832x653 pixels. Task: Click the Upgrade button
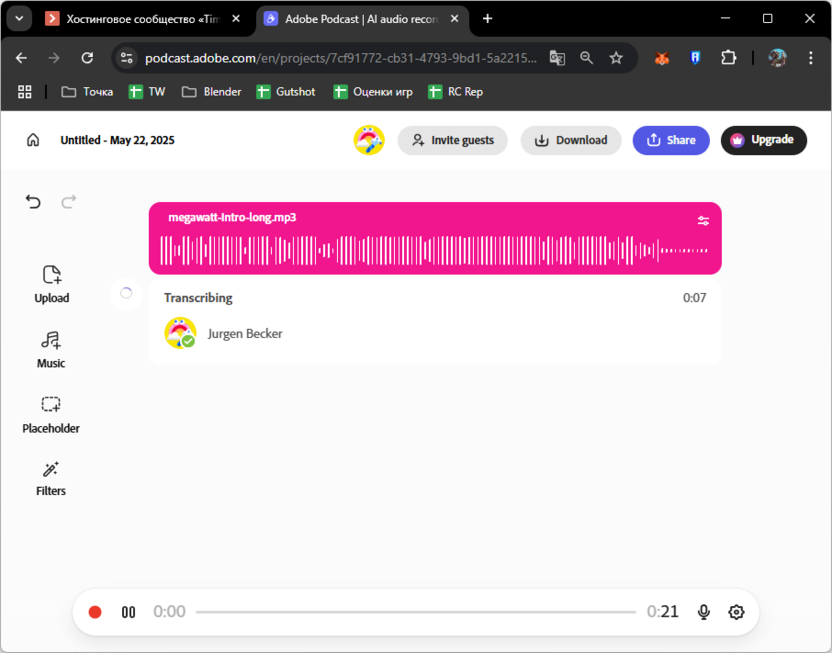764,140
